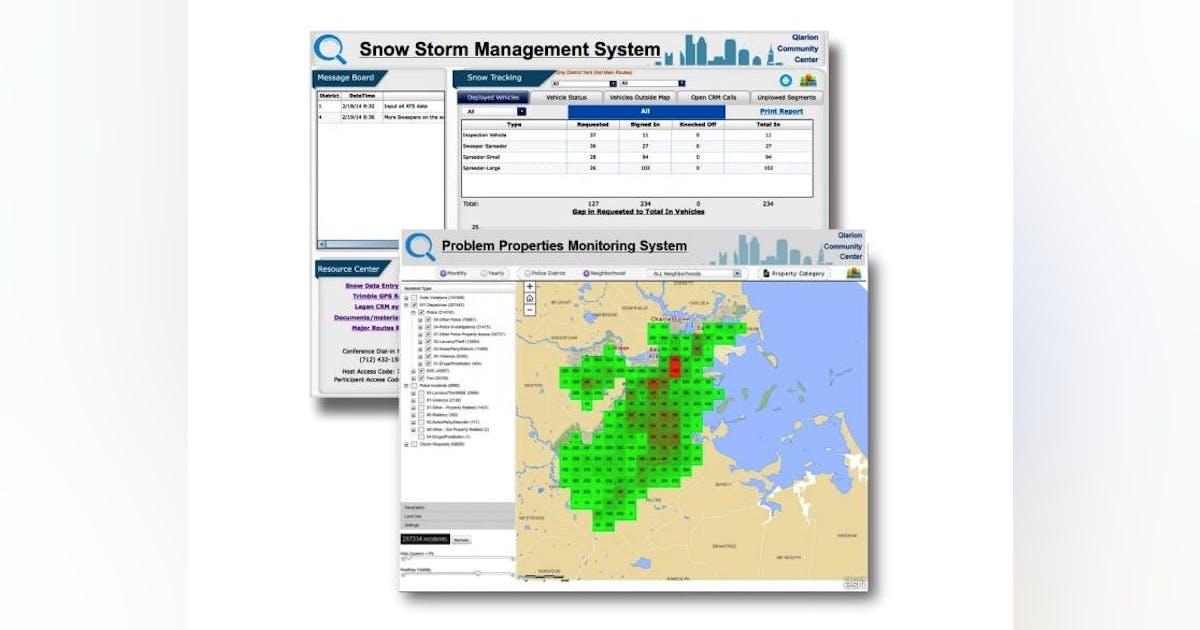Click the Heatmap Visibility slider handle
This screenshot has width=1200, height=630.
[x=478, y=572]
